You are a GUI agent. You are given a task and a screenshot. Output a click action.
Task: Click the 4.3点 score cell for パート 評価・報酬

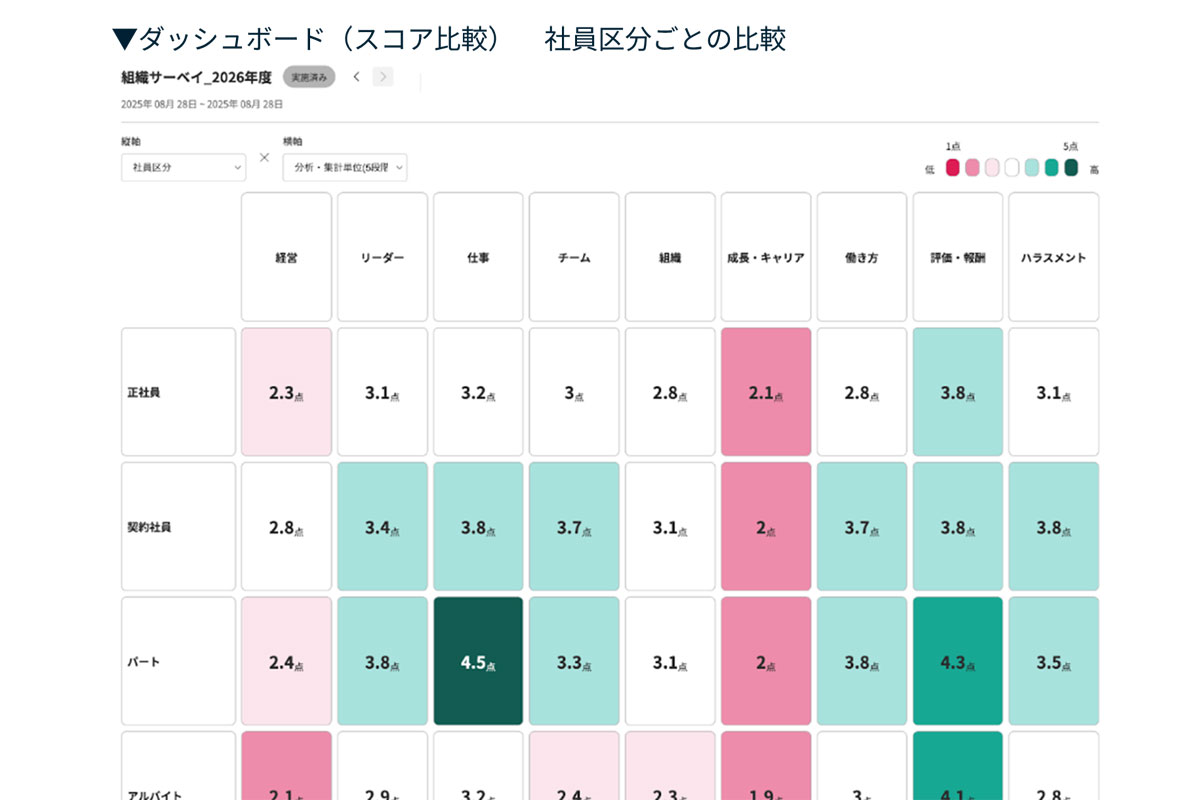tap(957, 661)
